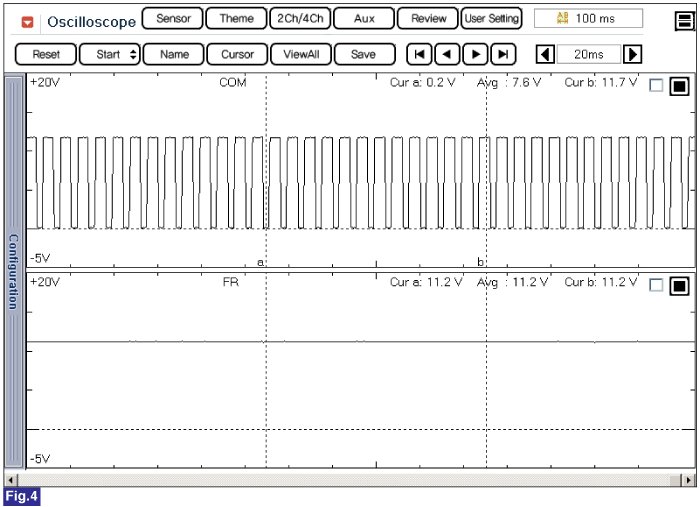Image resolution: width=700 pixels, height=507 pixels.
Task: Click 'Cur a: 11.2 V' FR reading
Action: 426,282
